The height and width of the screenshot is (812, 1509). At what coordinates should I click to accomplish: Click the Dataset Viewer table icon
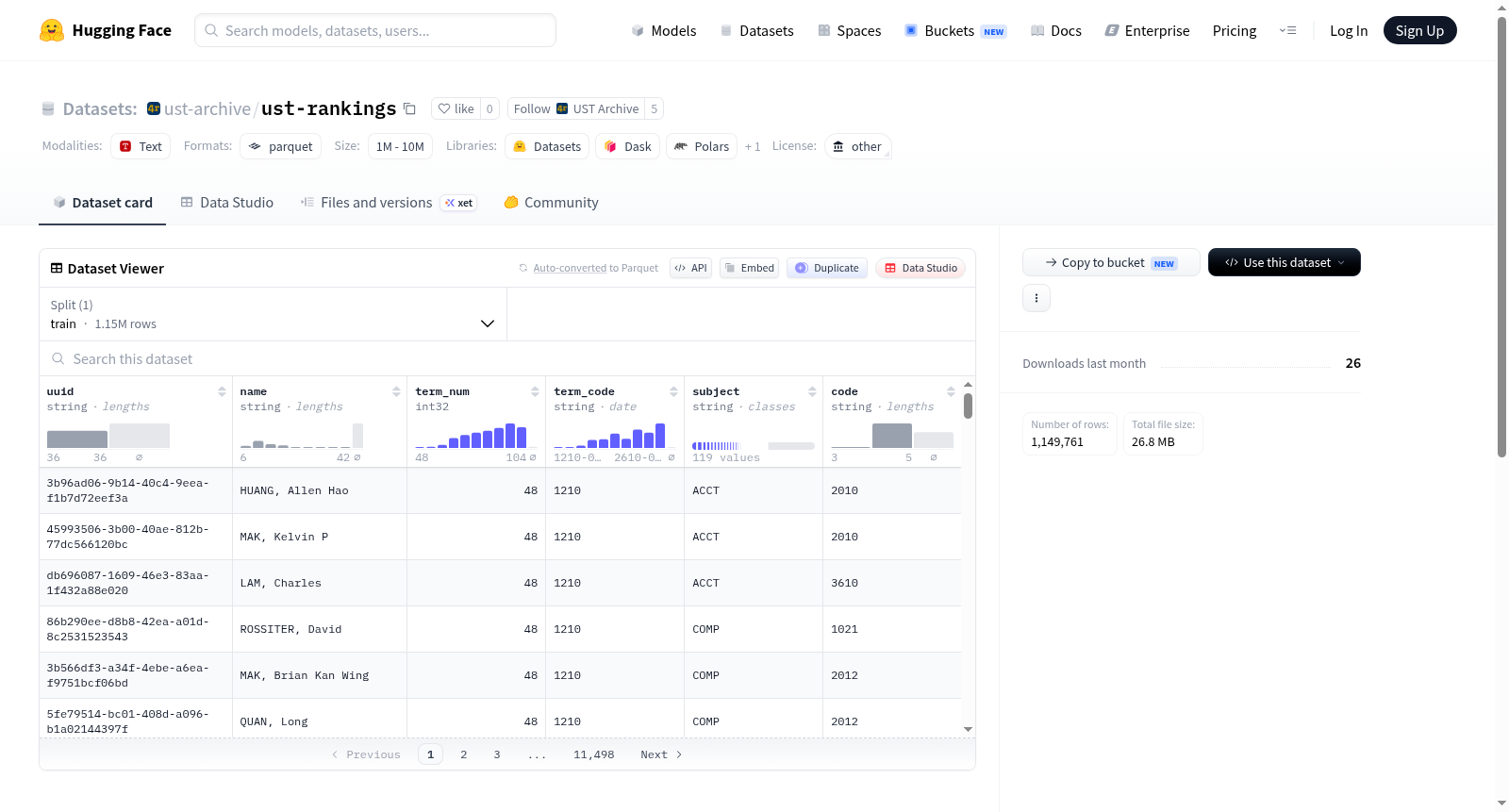[x=57, y=268]
